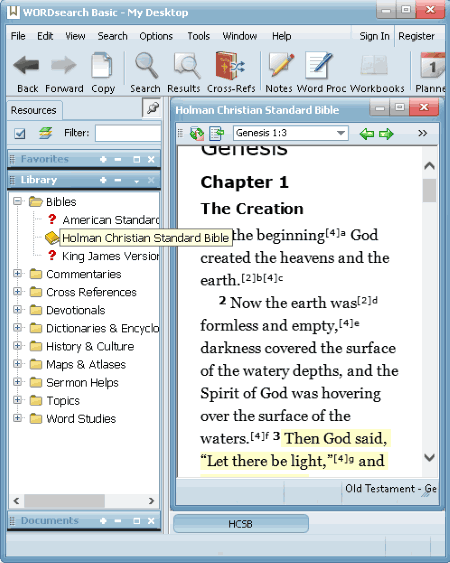Expand the History & Culture folder
This screenshot has width=450, height=563.
(17, 346)
